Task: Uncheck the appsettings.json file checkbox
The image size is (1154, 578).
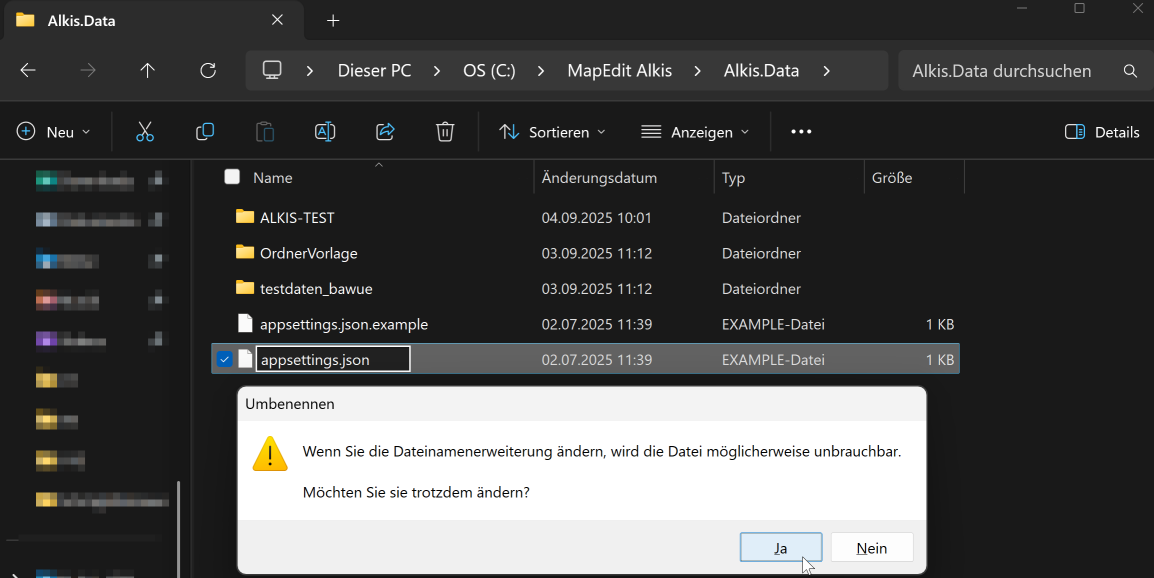Action: tap(225, 359)
